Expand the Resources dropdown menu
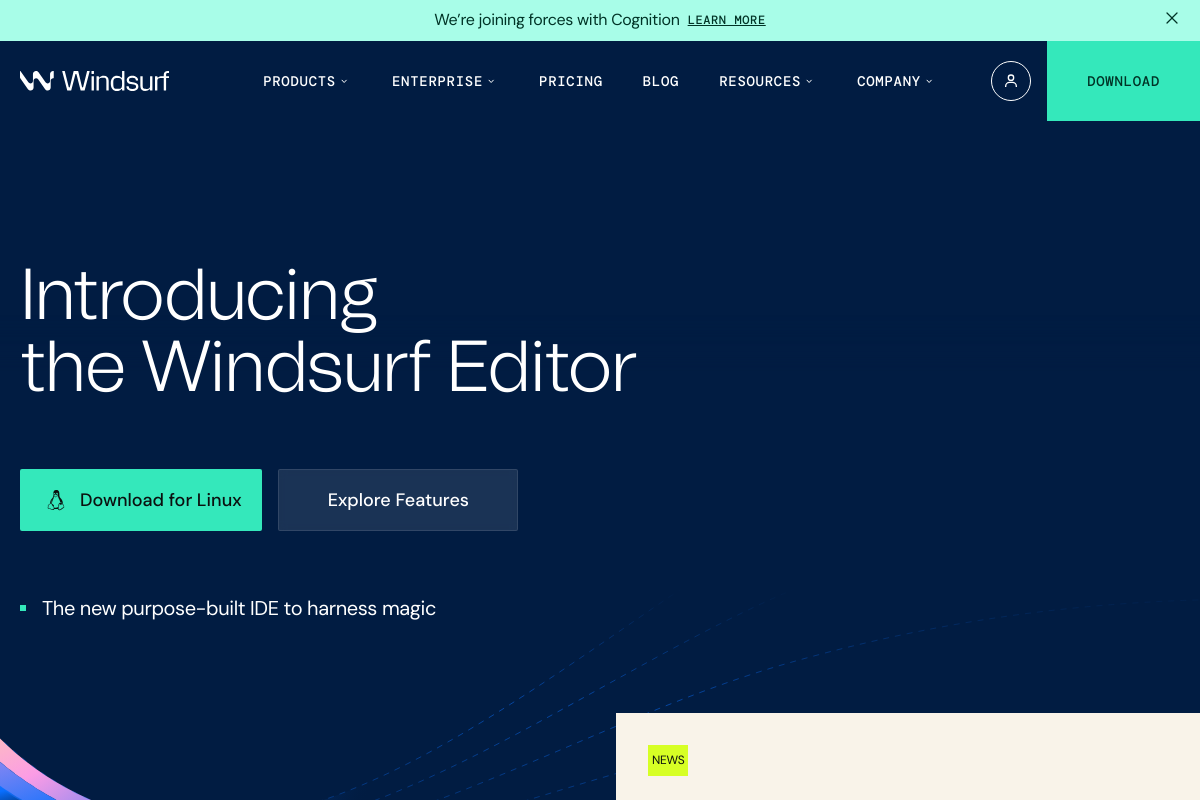Viewport: 1200px width, 800px height. click(766, 81)
